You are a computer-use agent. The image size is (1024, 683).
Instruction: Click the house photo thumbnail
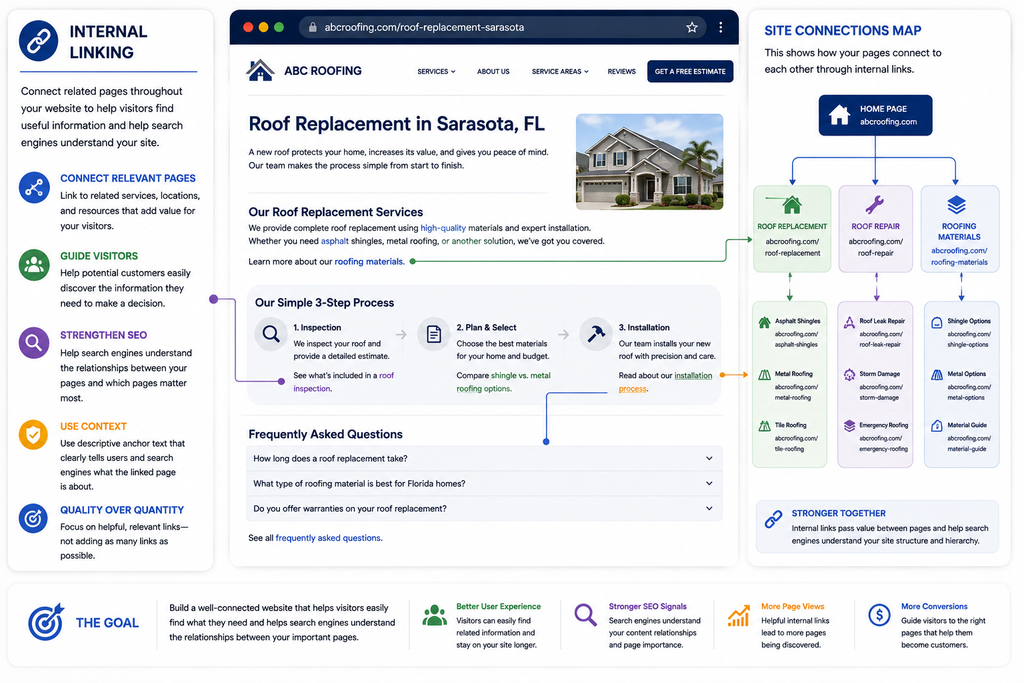[649, 162]
